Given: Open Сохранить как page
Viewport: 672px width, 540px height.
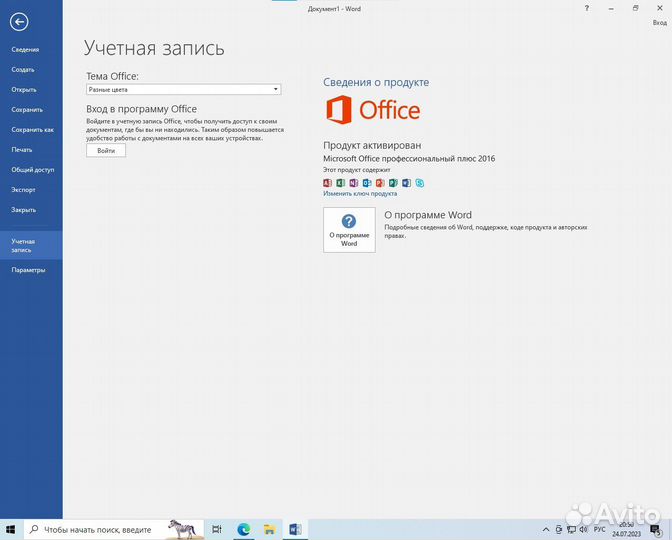Looking at the screenshot, I should [x=33, y=129].
